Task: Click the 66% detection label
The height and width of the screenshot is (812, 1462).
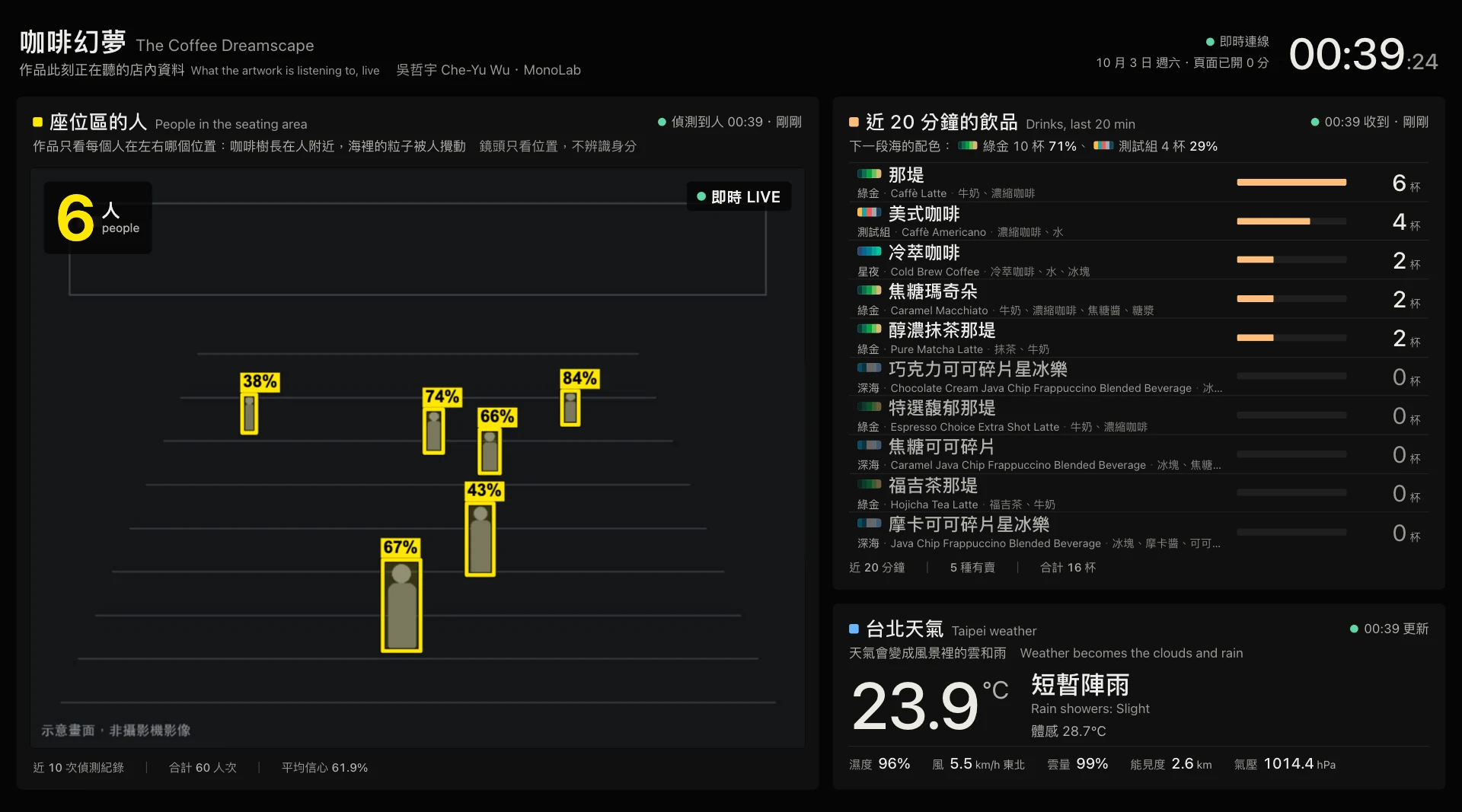Action: point(497,417)
